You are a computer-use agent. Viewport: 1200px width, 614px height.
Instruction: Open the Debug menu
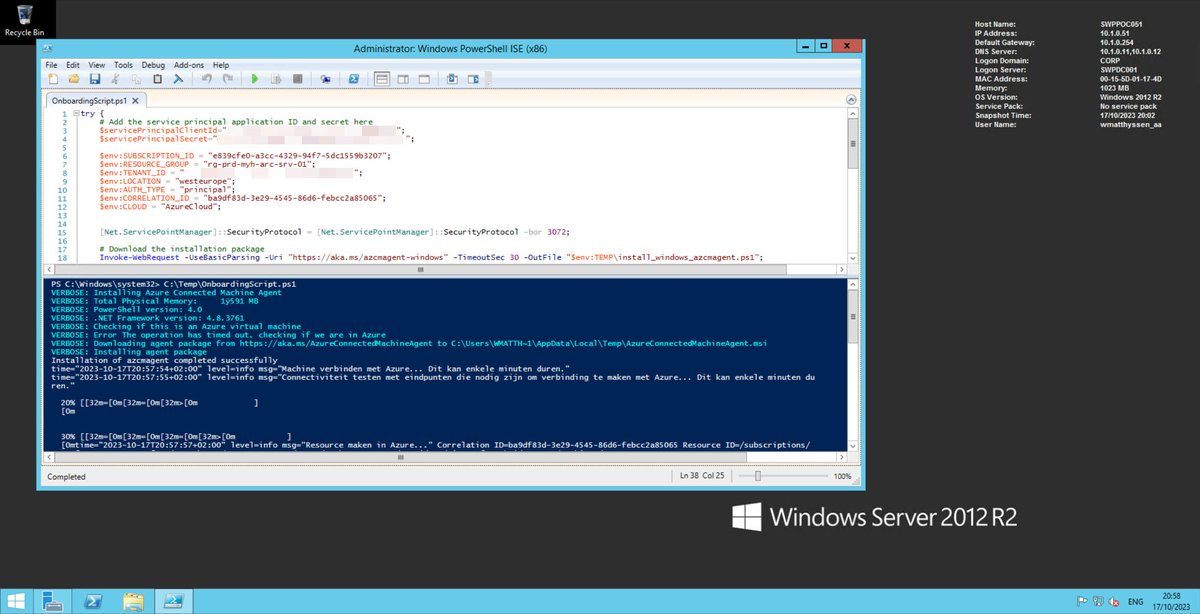tap(153, 64)
